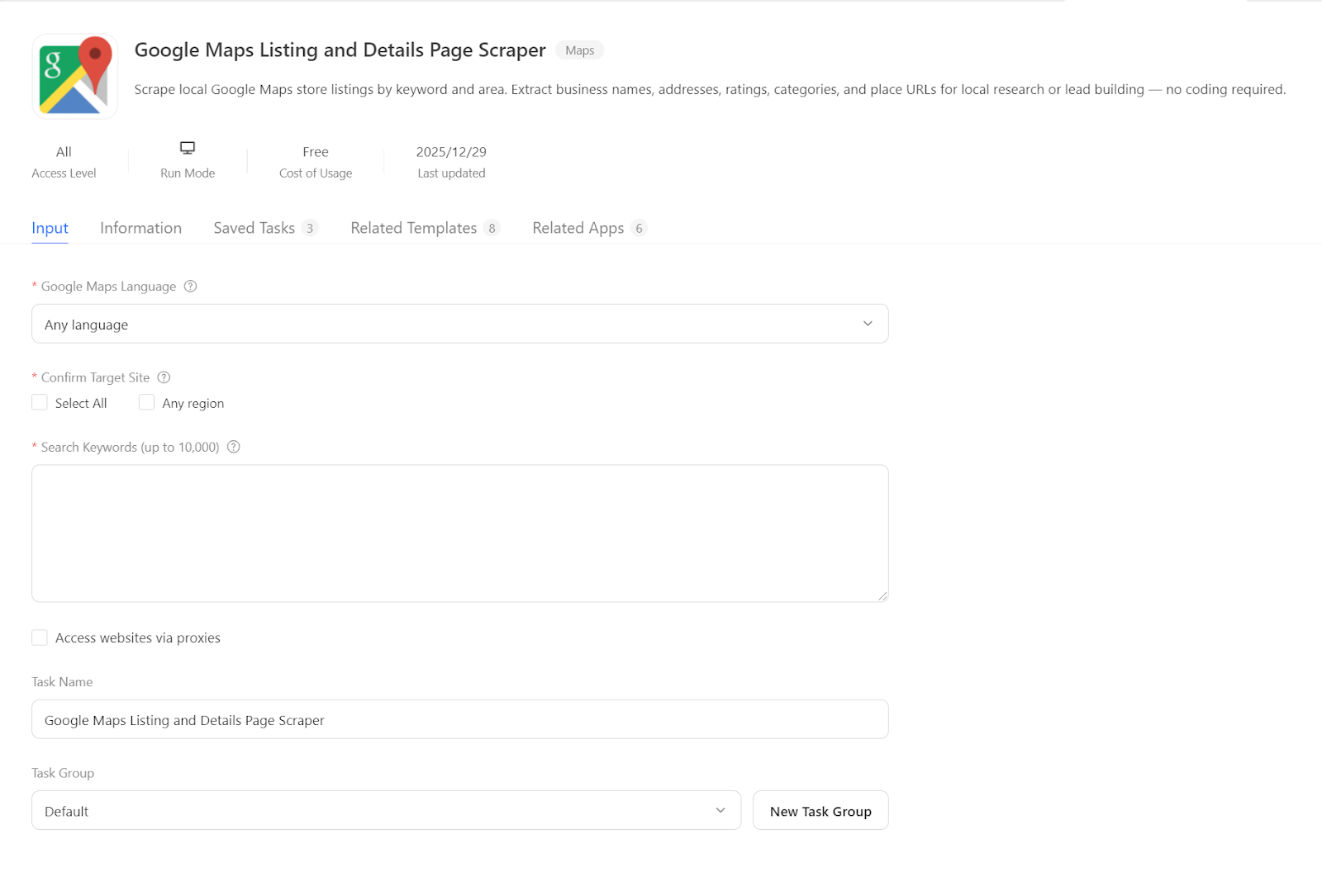
Task: Click the Maps category badge
Action: [579, 50]
